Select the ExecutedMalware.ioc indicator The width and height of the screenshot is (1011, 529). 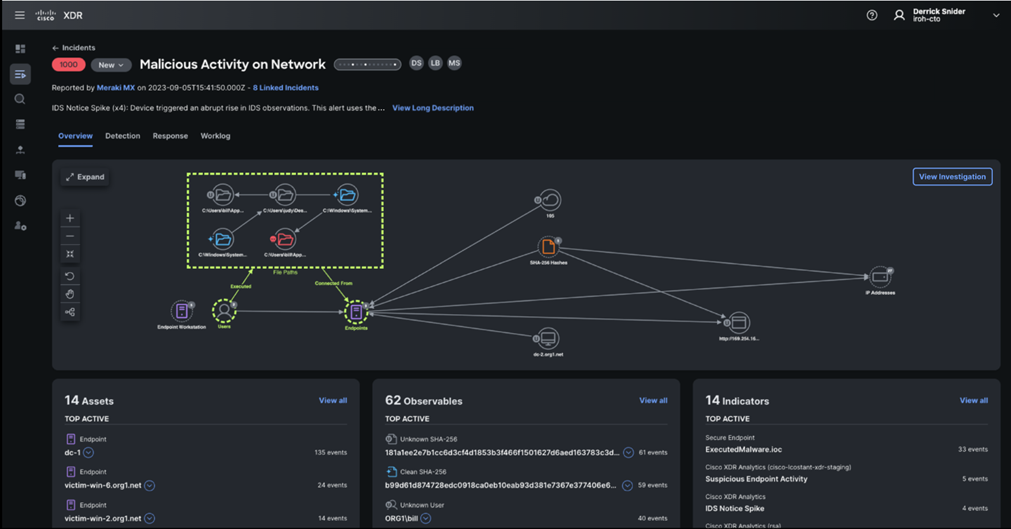coord(743,450)
